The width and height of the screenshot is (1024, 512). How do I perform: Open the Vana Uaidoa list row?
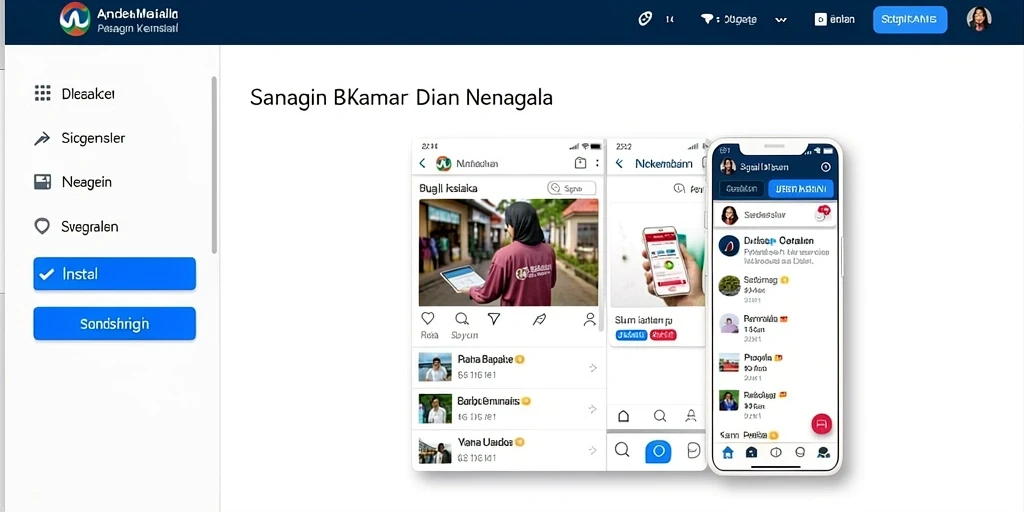coord(508,450)
